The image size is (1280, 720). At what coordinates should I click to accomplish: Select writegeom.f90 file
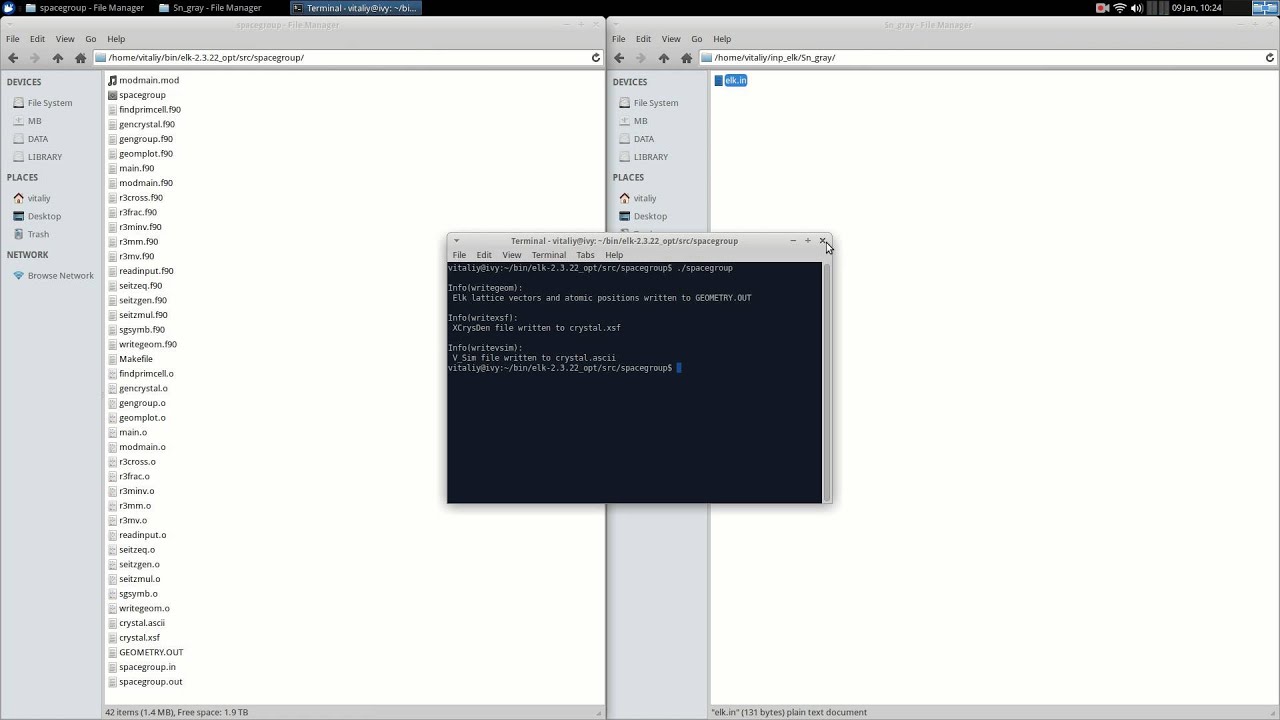tap(142, 344)
